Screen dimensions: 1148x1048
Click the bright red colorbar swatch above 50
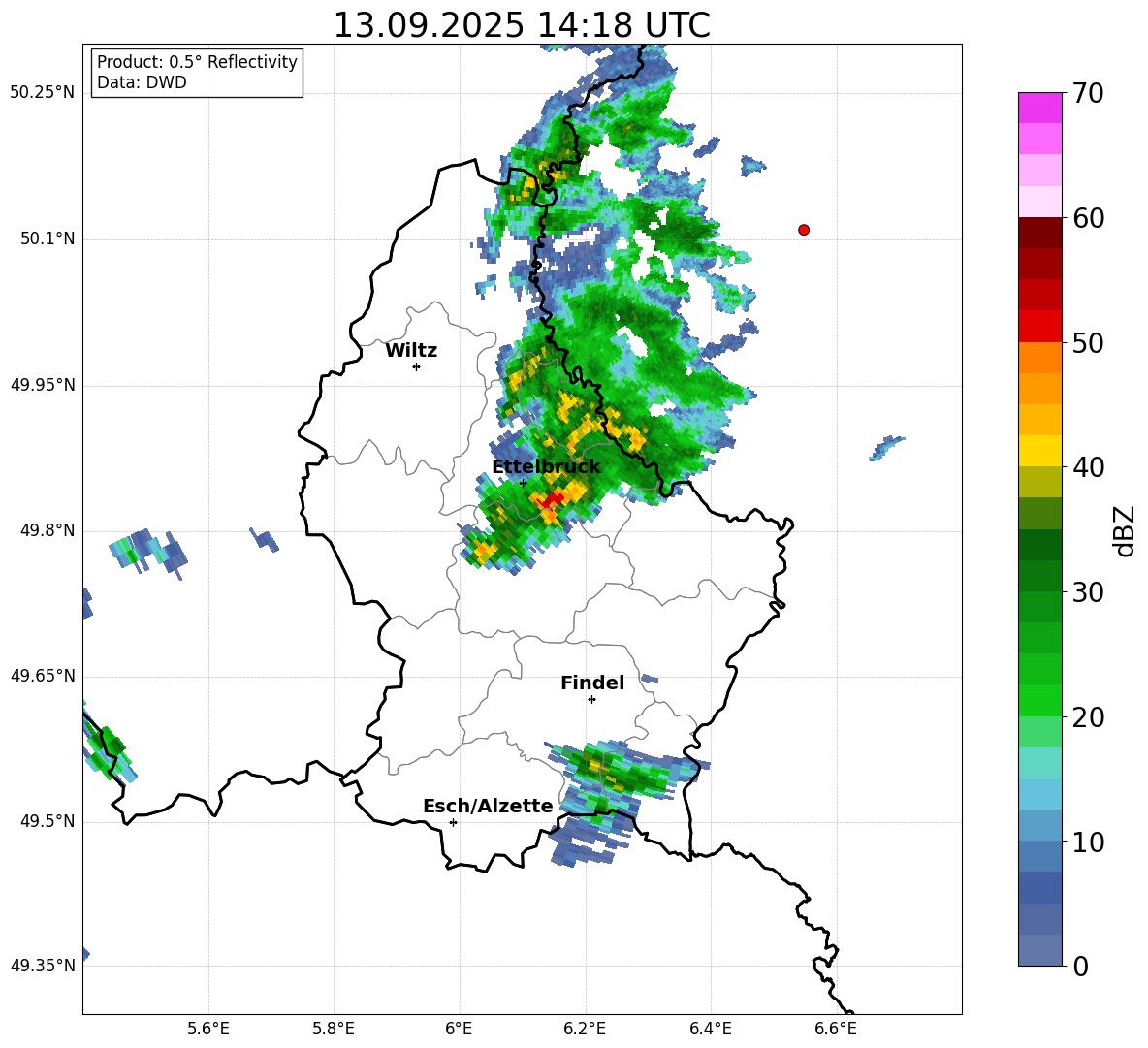(1039, 327)
